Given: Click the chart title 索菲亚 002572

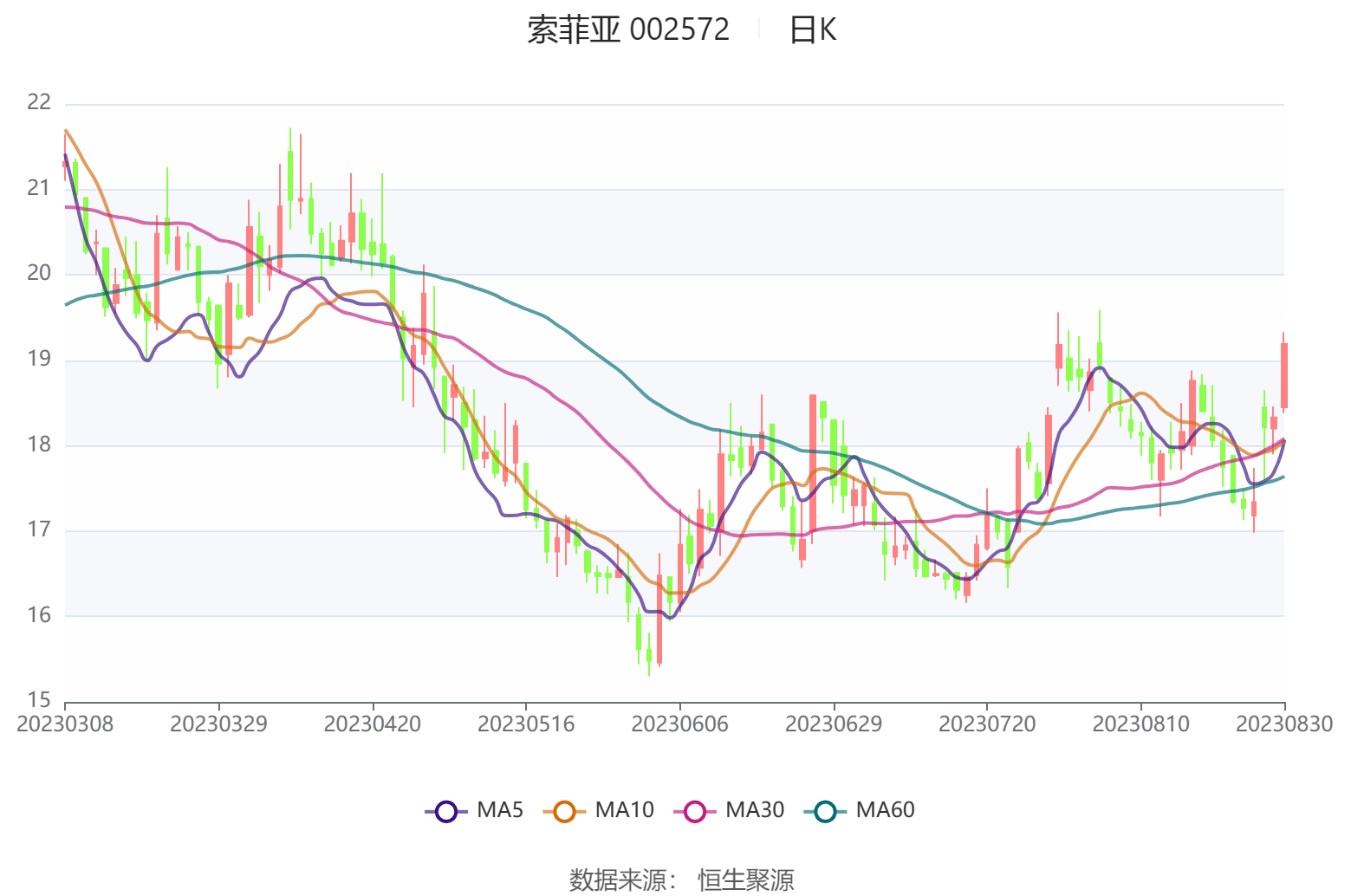Looking at the screenshot, I should point(628,30).
